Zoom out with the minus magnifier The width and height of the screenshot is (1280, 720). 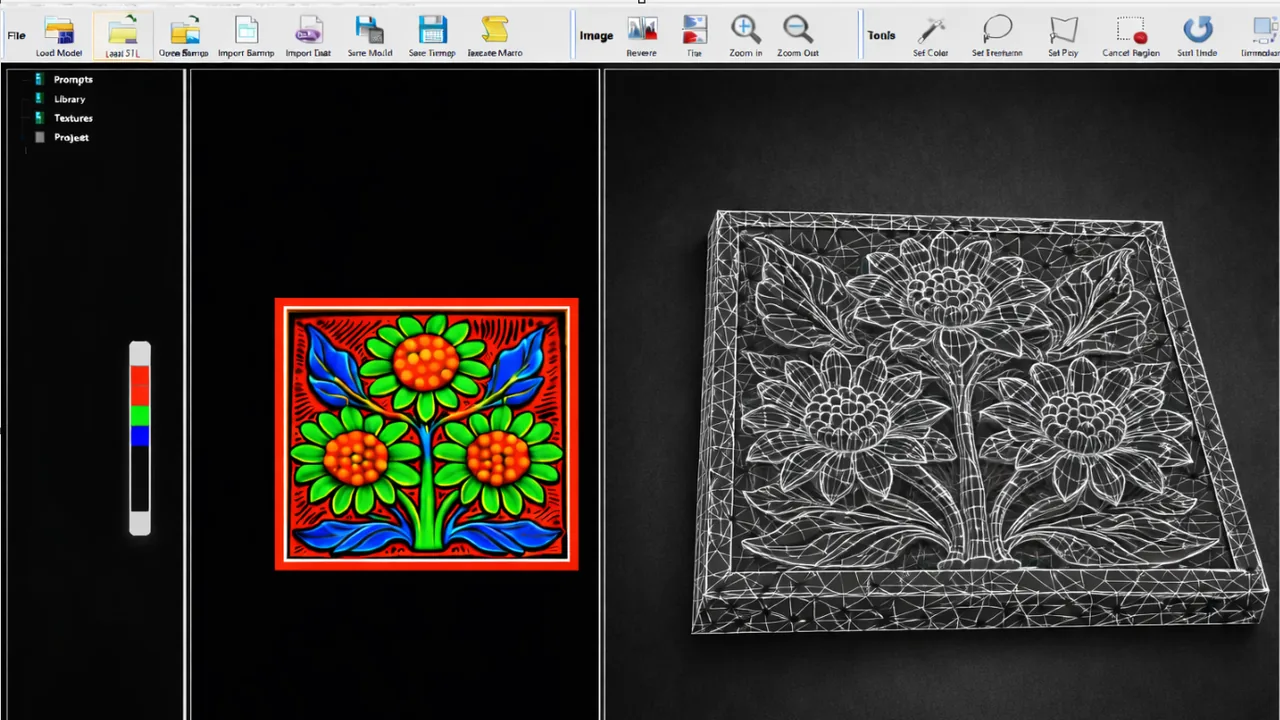797,30
